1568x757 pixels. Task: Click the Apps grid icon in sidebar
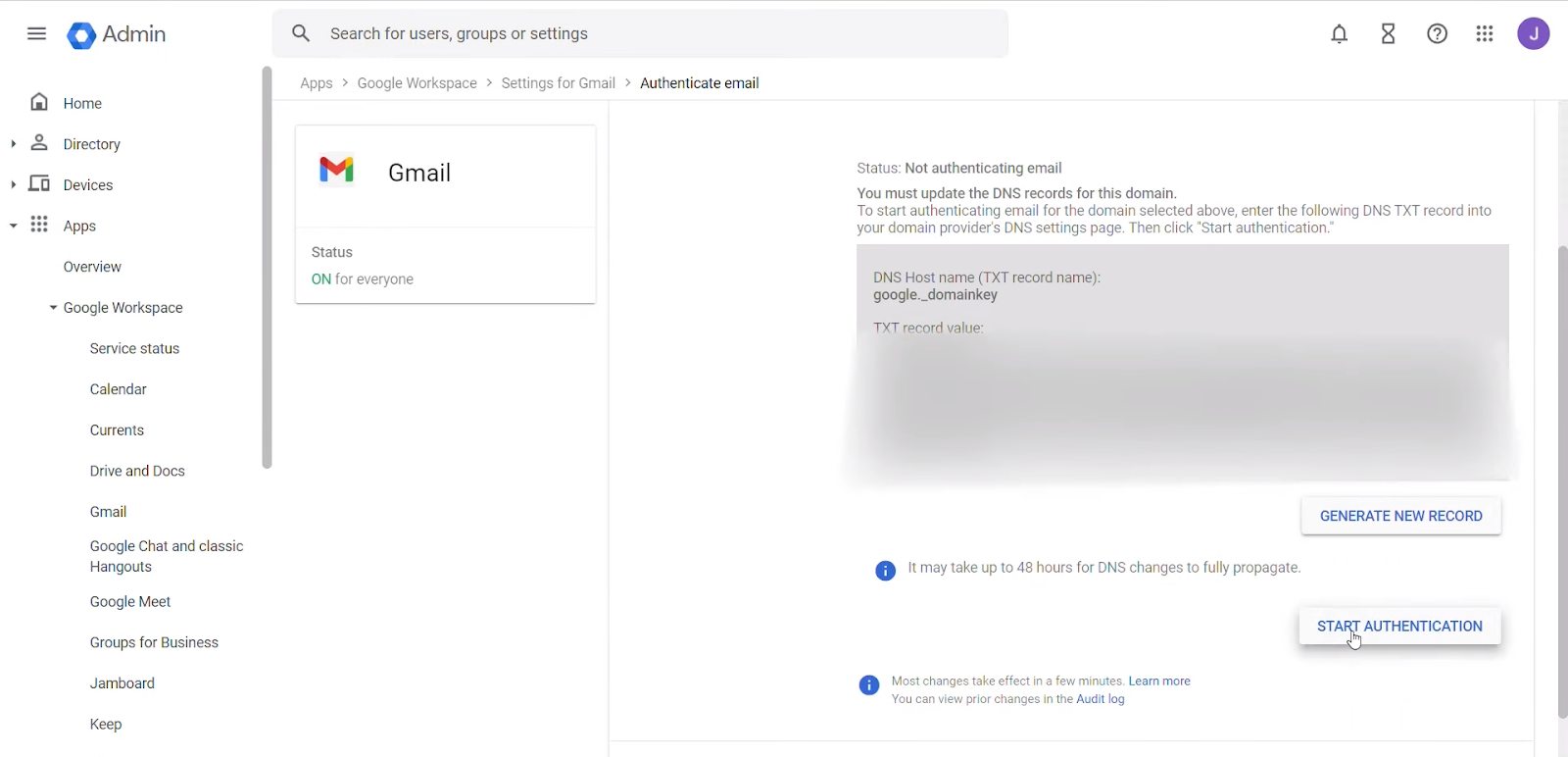coord(39,226)
